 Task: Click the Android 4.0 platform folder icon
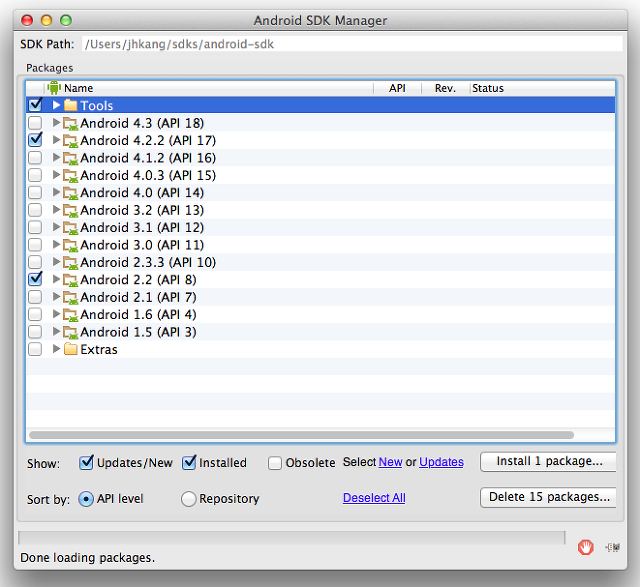coord(71,193)
